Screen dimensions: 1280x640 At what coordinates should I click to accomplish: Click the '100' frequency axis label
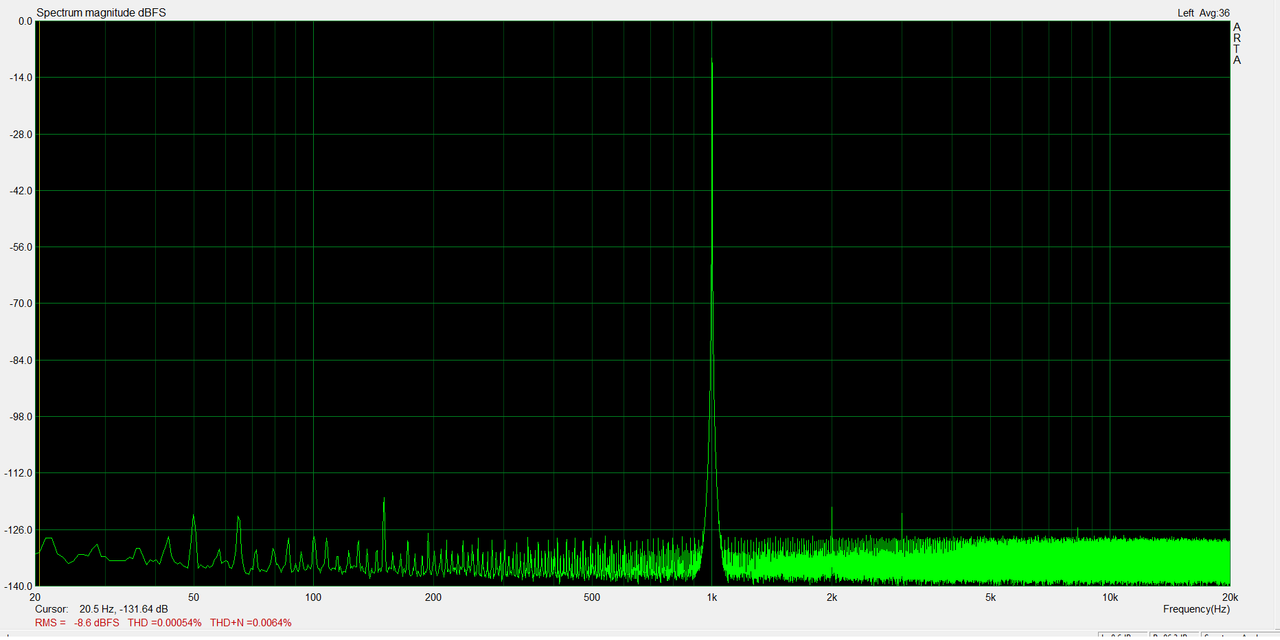(x=313, y=597)
